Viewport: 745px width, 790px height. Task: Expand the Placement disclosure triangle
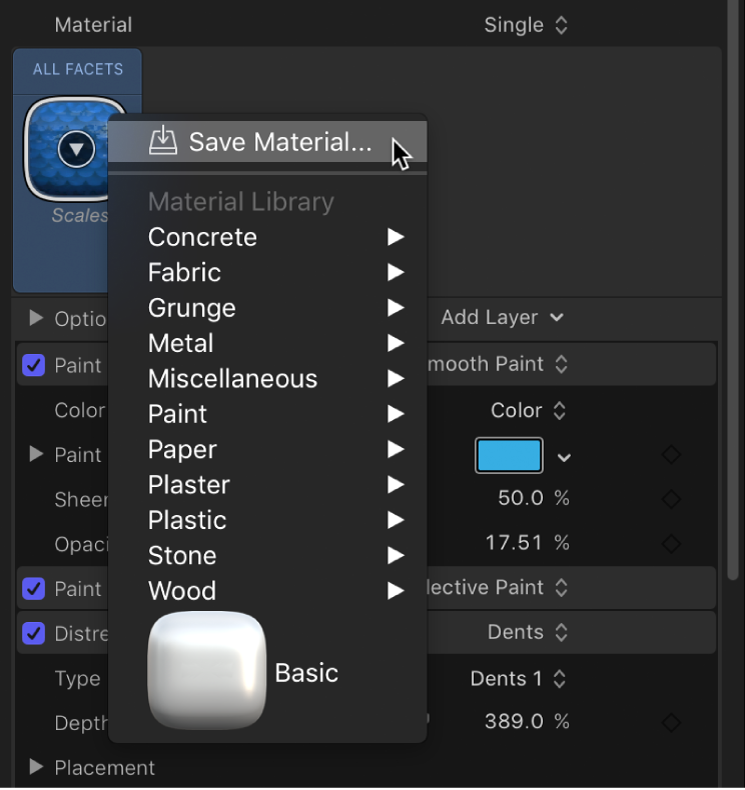37,767
